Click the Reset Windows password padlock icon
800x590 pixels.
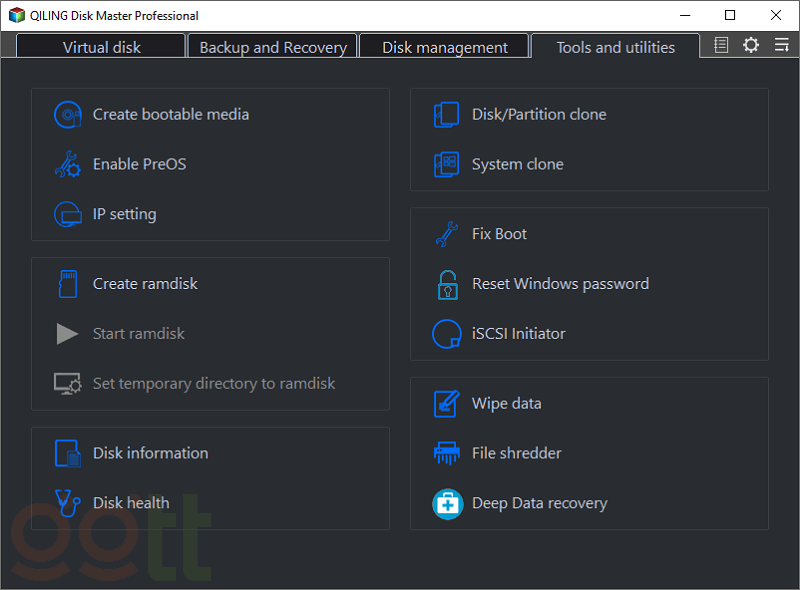coord(446,284)
